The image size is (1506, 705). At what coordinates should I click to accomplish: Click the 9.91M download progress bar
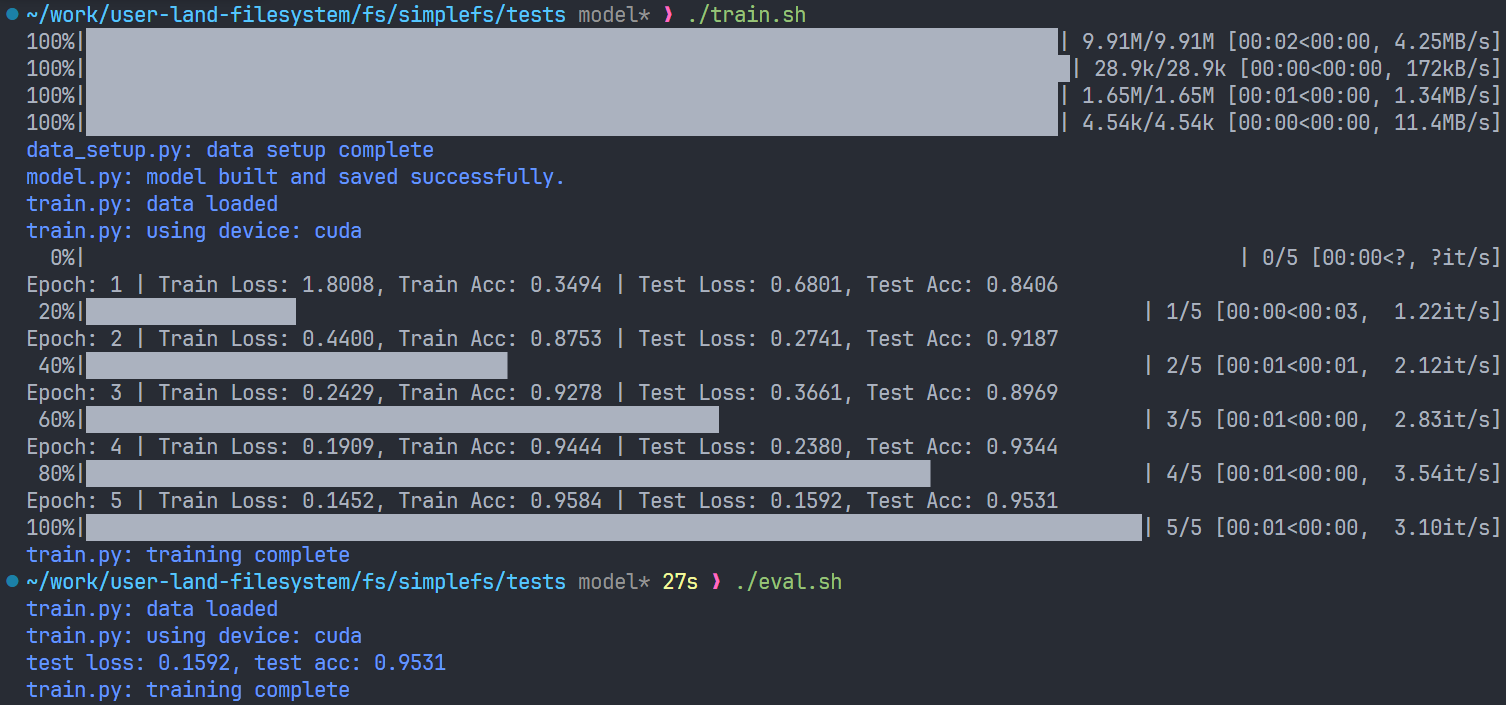click(571, 42)
